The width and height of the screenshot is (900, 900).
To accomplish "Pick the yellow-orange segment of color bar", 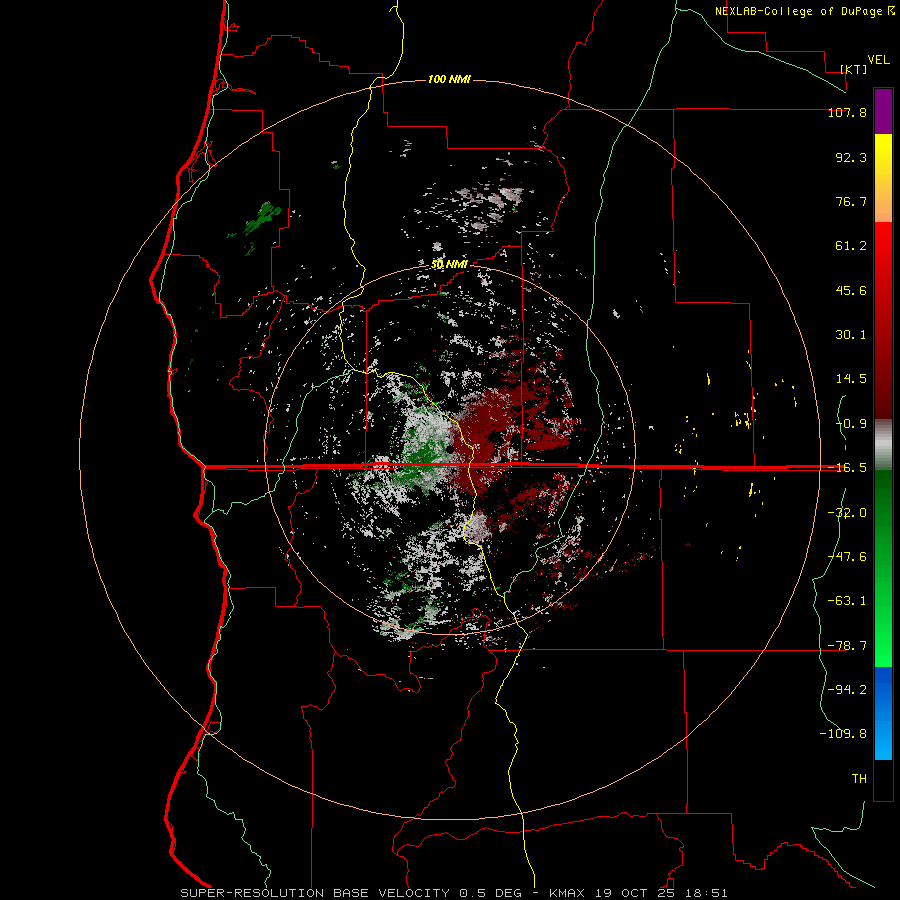I will (883, 178).
